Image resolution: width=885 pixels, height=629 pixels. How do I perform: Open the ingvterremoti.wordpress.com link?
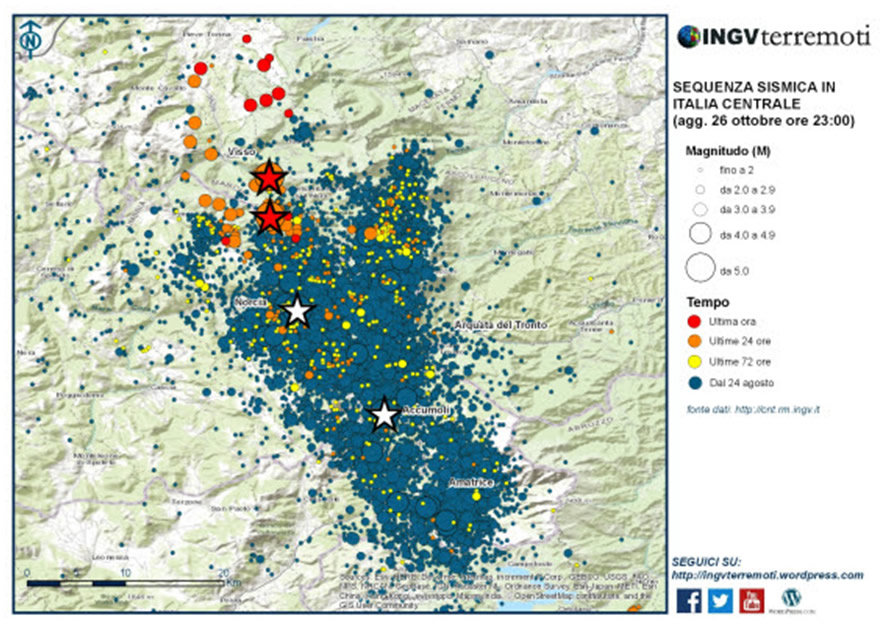[x=767, y=575]
